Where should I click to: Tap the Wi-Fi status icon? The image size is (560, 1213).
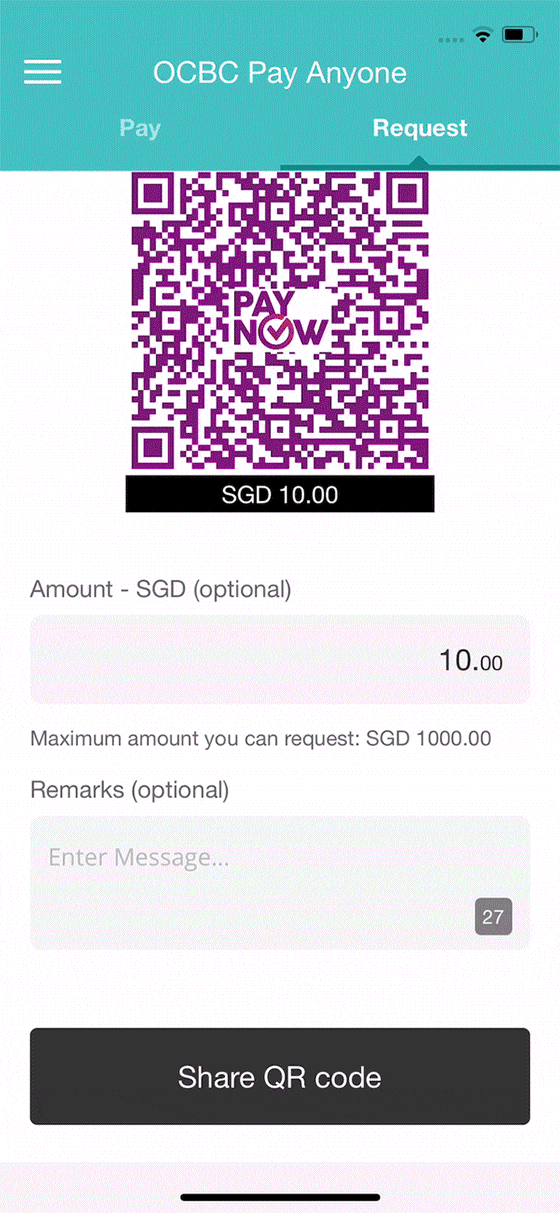pos(484,35)
